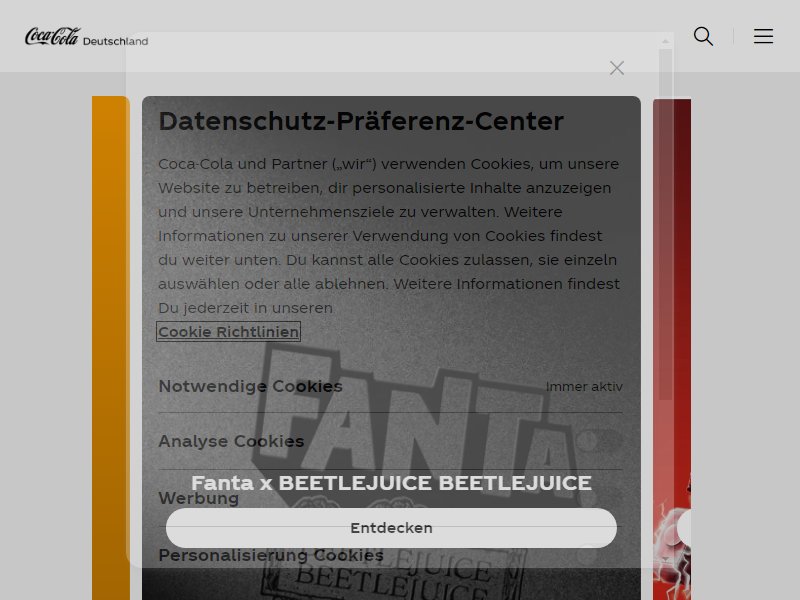Click the cookie dialog scrollbar up arrow

[x=665, y=41]
